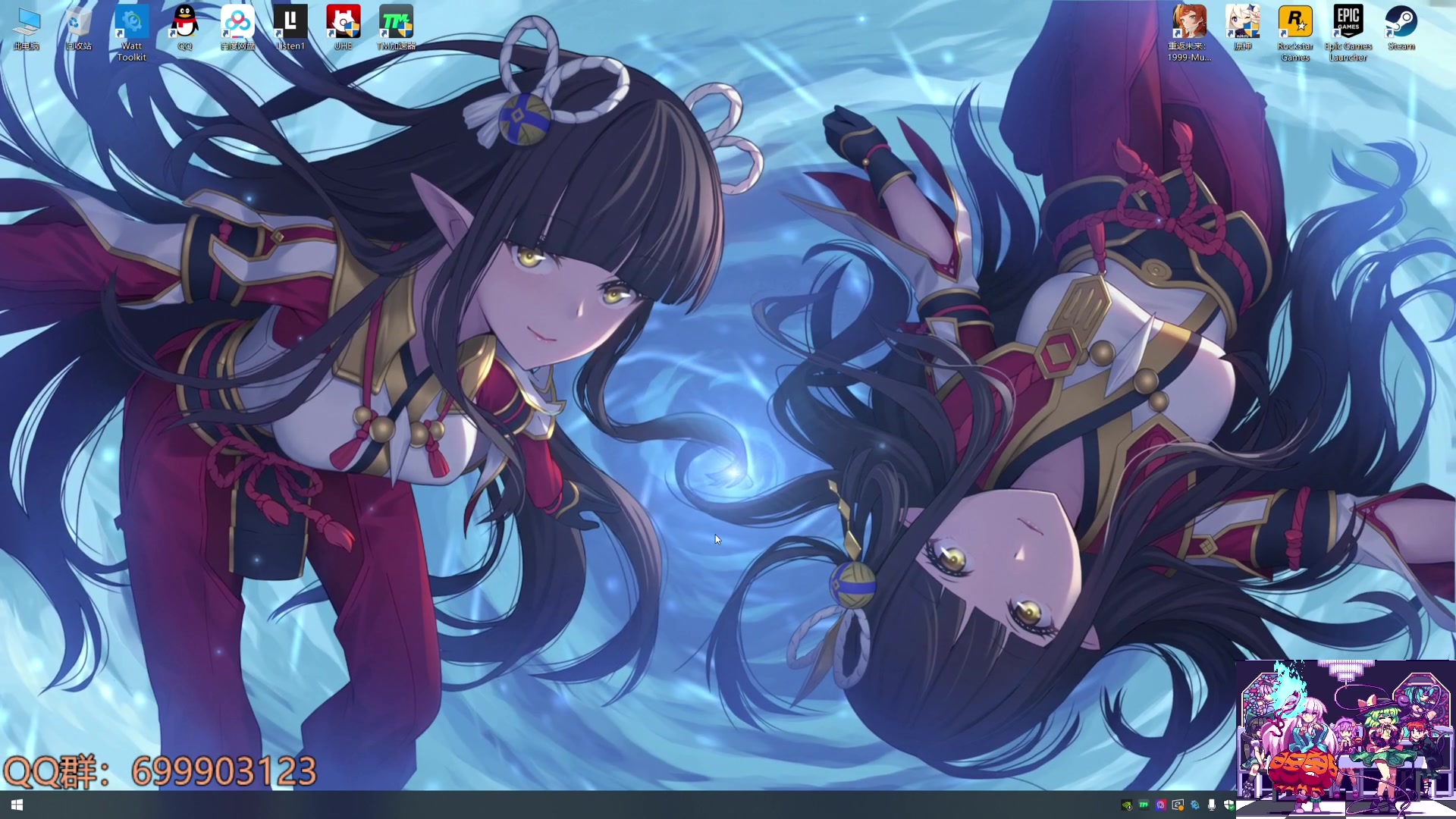Select the 回收站 recycle bin icon

[78, 28]
